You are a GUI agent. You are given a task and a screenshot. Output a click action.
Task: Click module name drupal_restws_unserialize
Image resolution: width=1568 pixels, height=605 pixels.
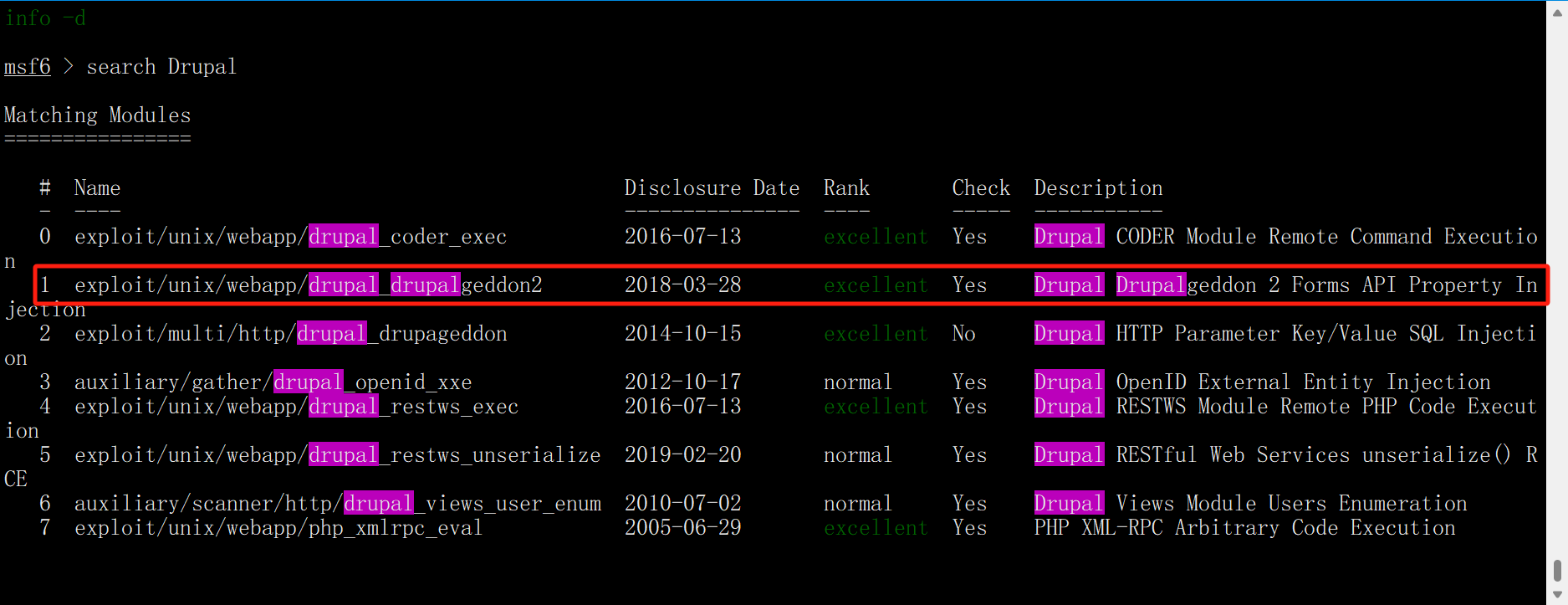tap(337, 455)
